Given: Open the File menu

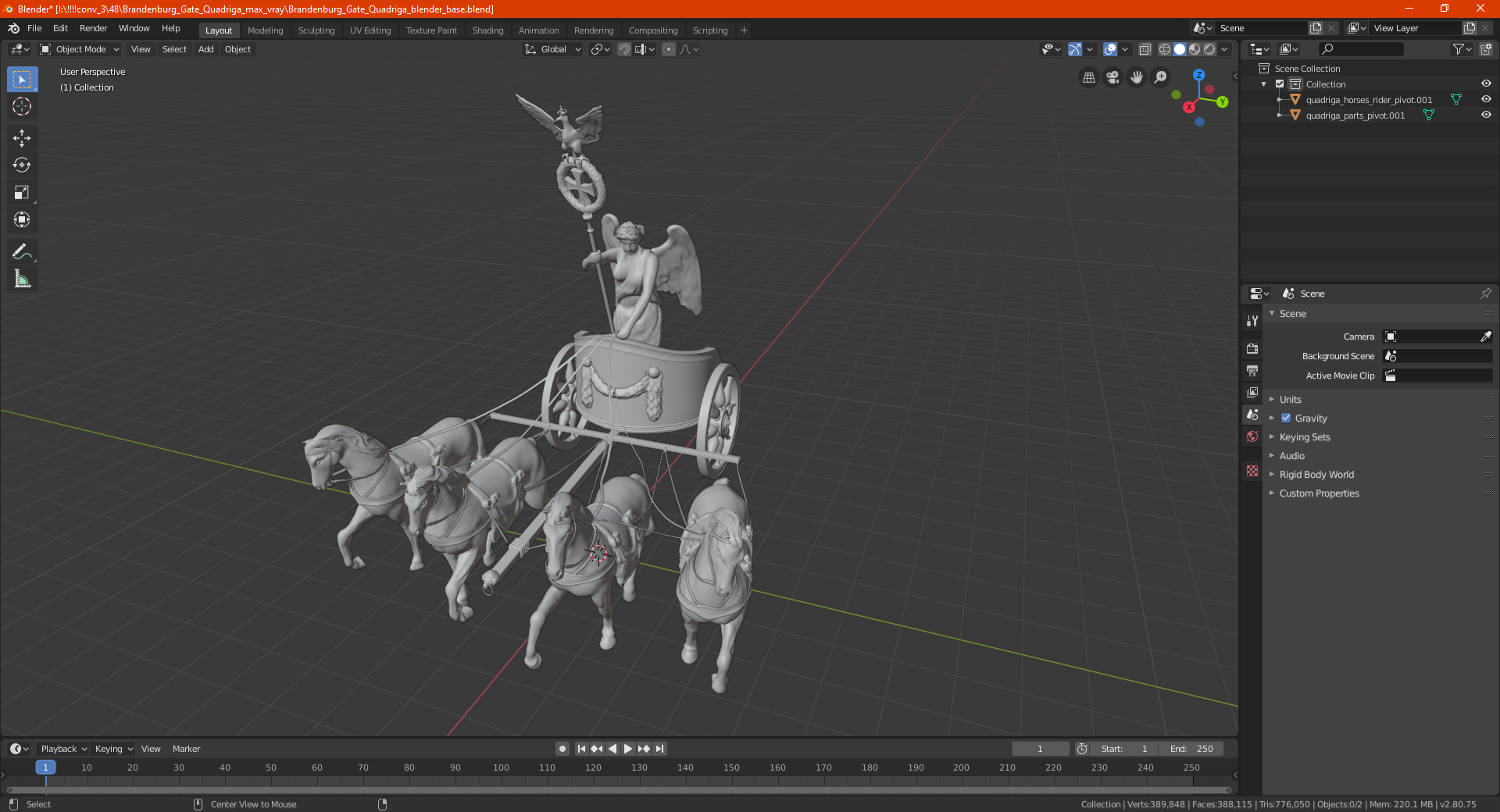Looking at the screenshot, I should (34, 28).
